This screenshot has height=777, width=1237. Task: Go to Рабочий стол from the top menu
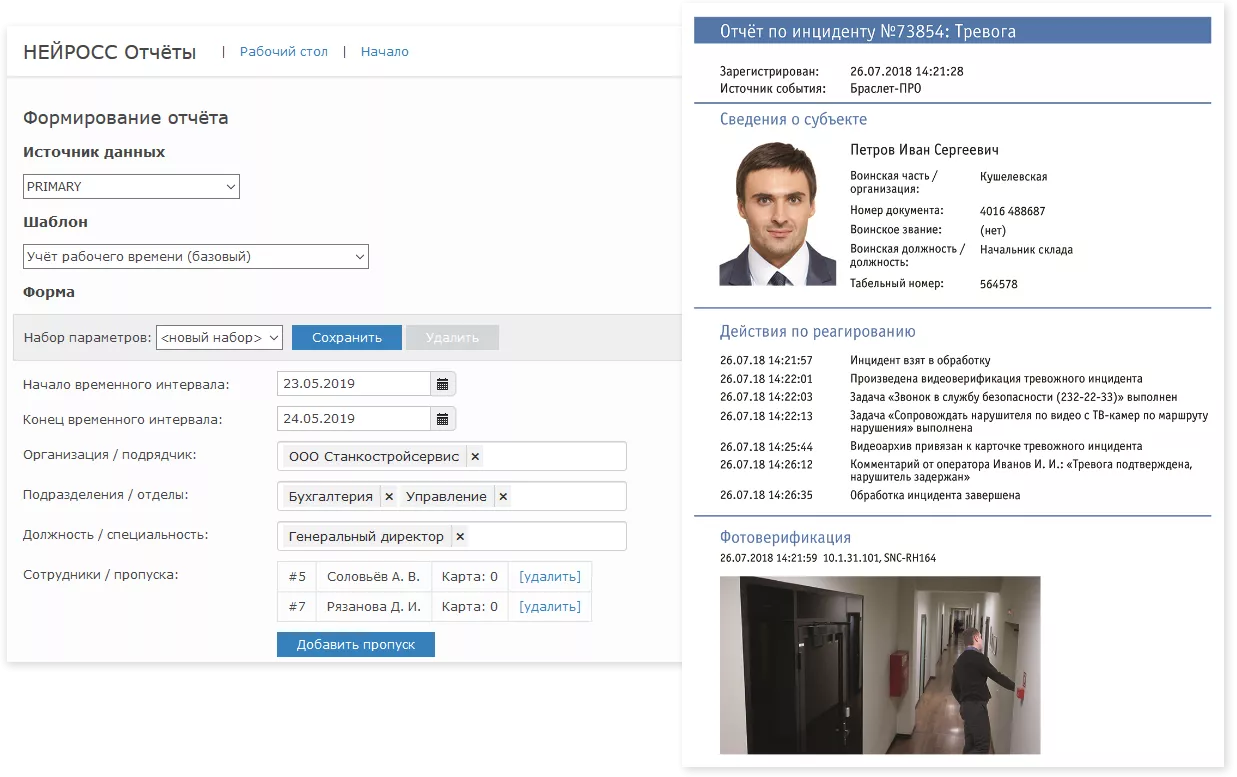(x=283, y=50)
